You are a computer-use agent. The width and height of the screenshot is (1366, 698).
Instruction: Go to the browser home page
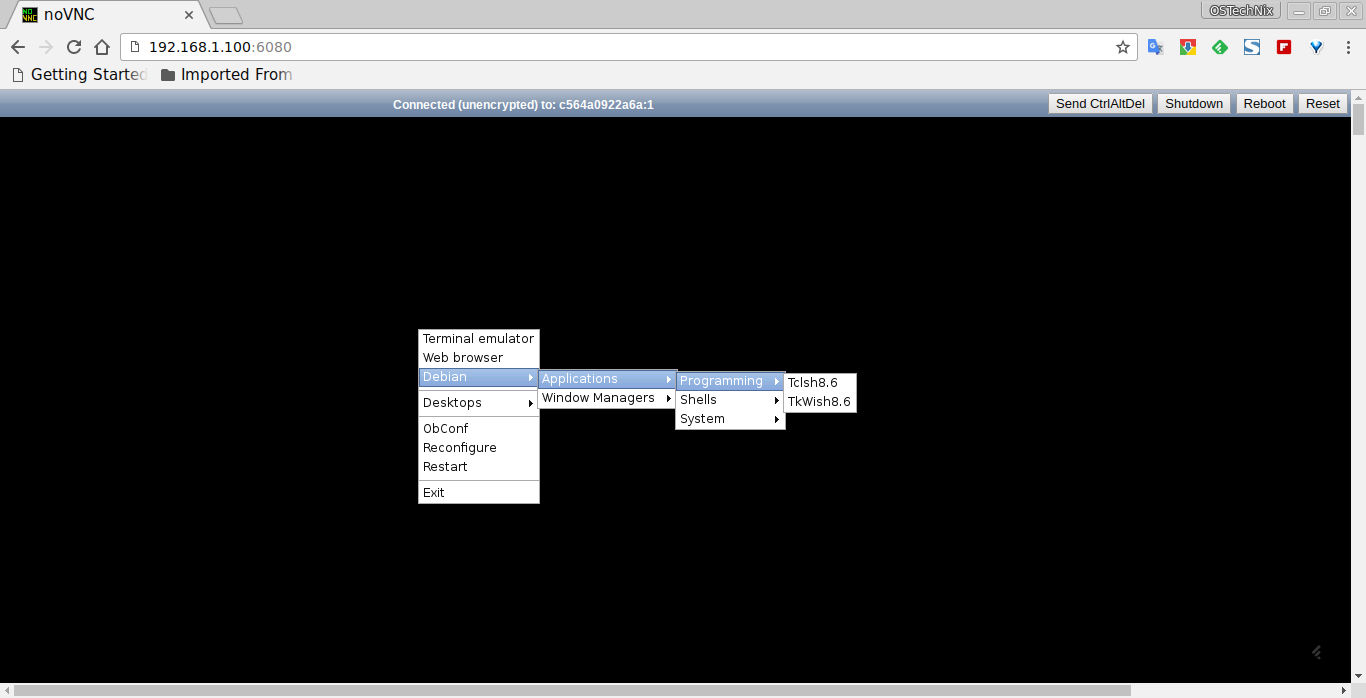point(101,47)
